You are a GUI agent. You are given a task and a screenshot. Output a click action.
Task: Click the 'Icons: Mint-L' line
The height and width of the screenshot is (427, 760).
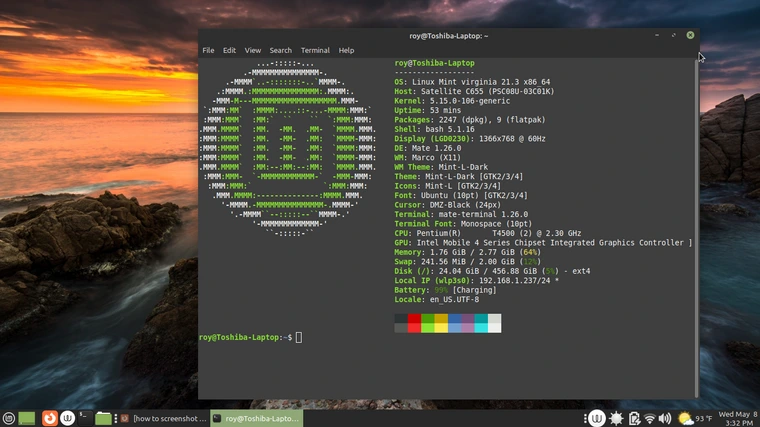pyautogui.click(x=447, y=186)
